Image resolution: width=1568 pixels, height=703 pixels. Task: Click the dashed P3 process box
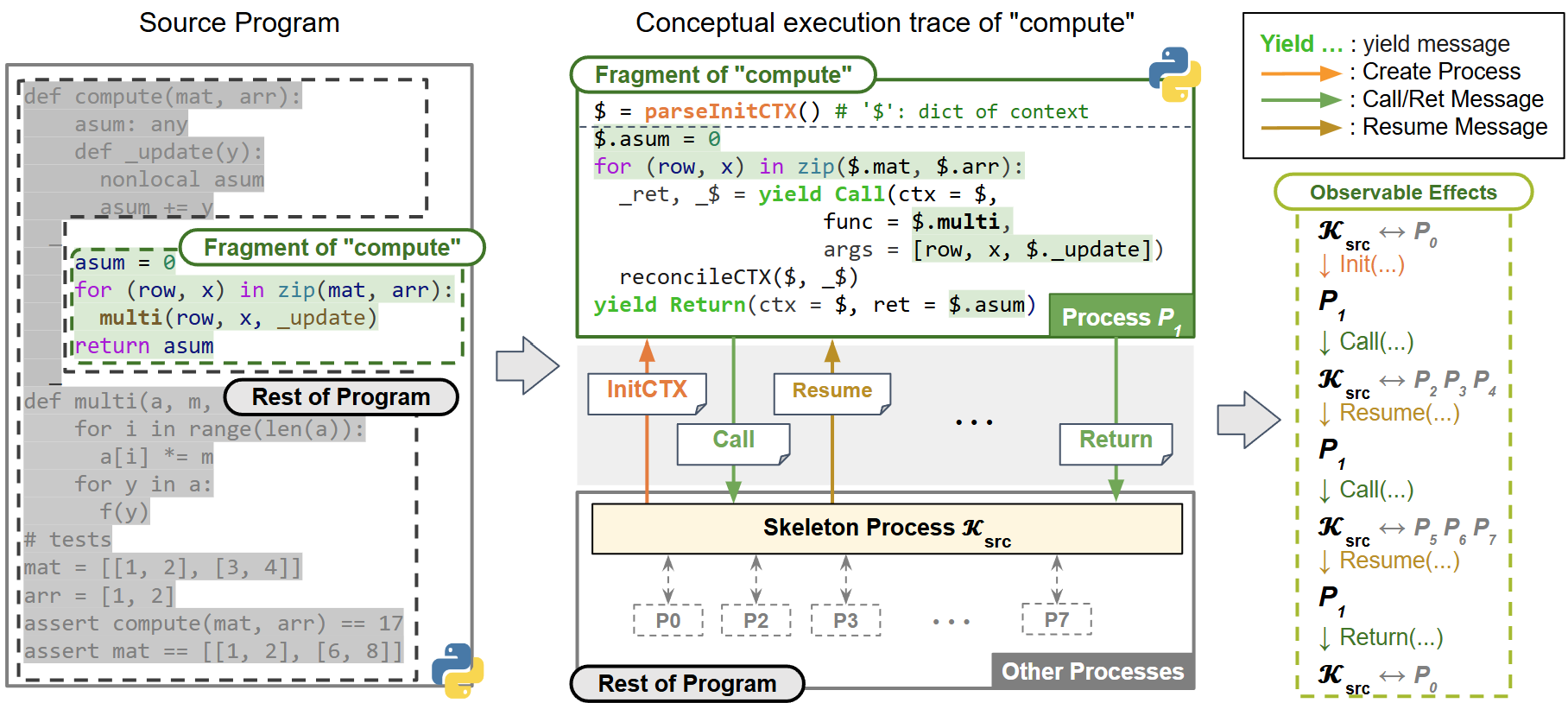[x=845, y=620]
